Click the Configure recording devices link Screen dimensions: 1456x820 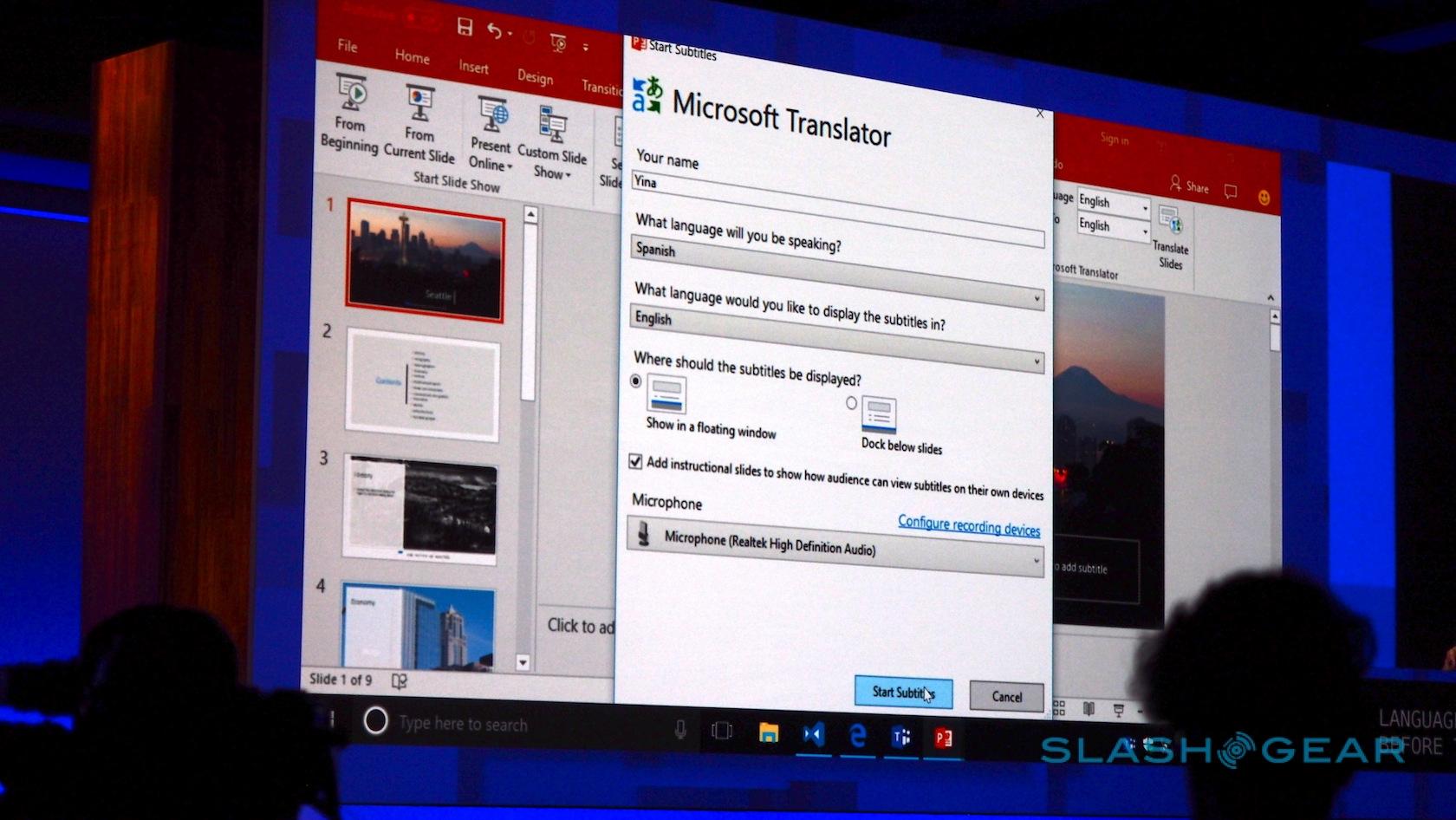coord(968,525)
